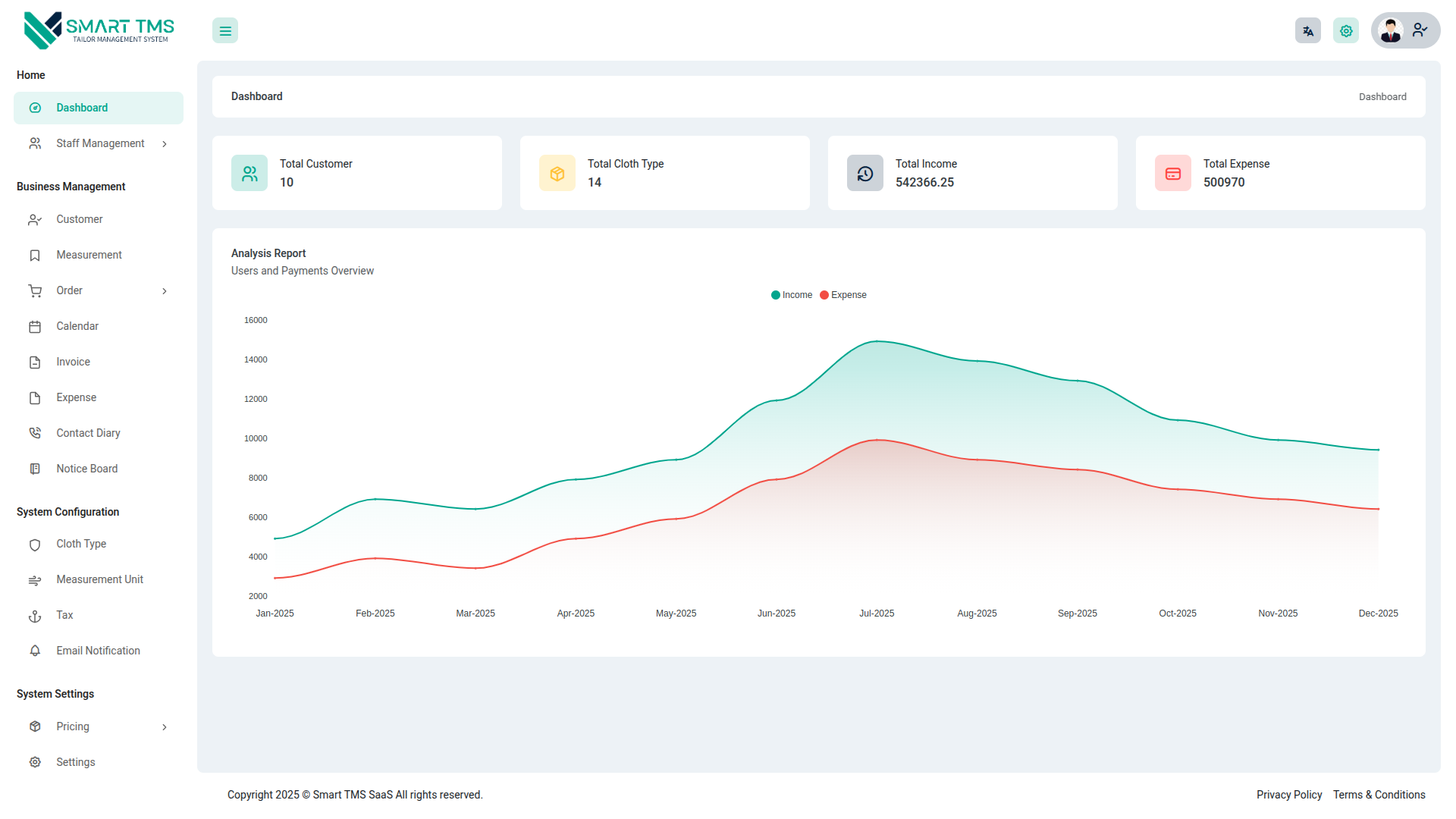The image size is (1456, 819).
Task: Toggle Expense series in chart legend
Action: coord(843,295)
